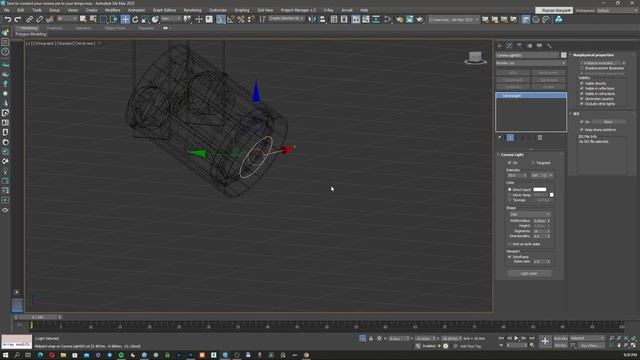
Task: Open the Hierarchy command panel tab
Action: point(519,46)
